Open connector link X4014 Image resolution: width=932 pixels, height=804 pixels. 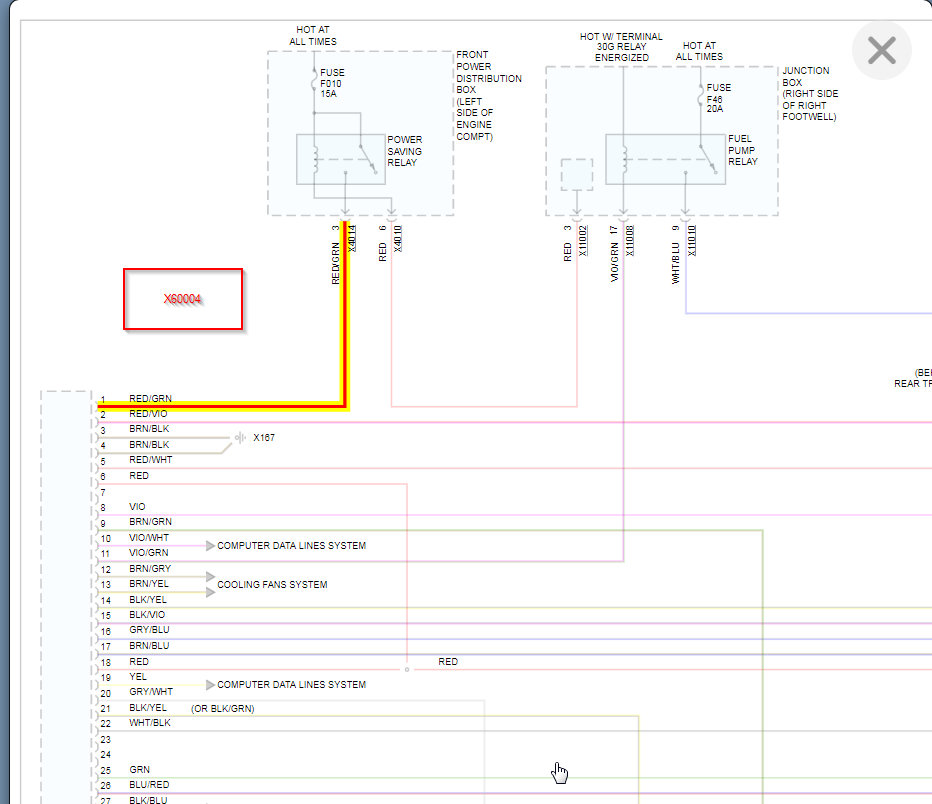[352, 238]
